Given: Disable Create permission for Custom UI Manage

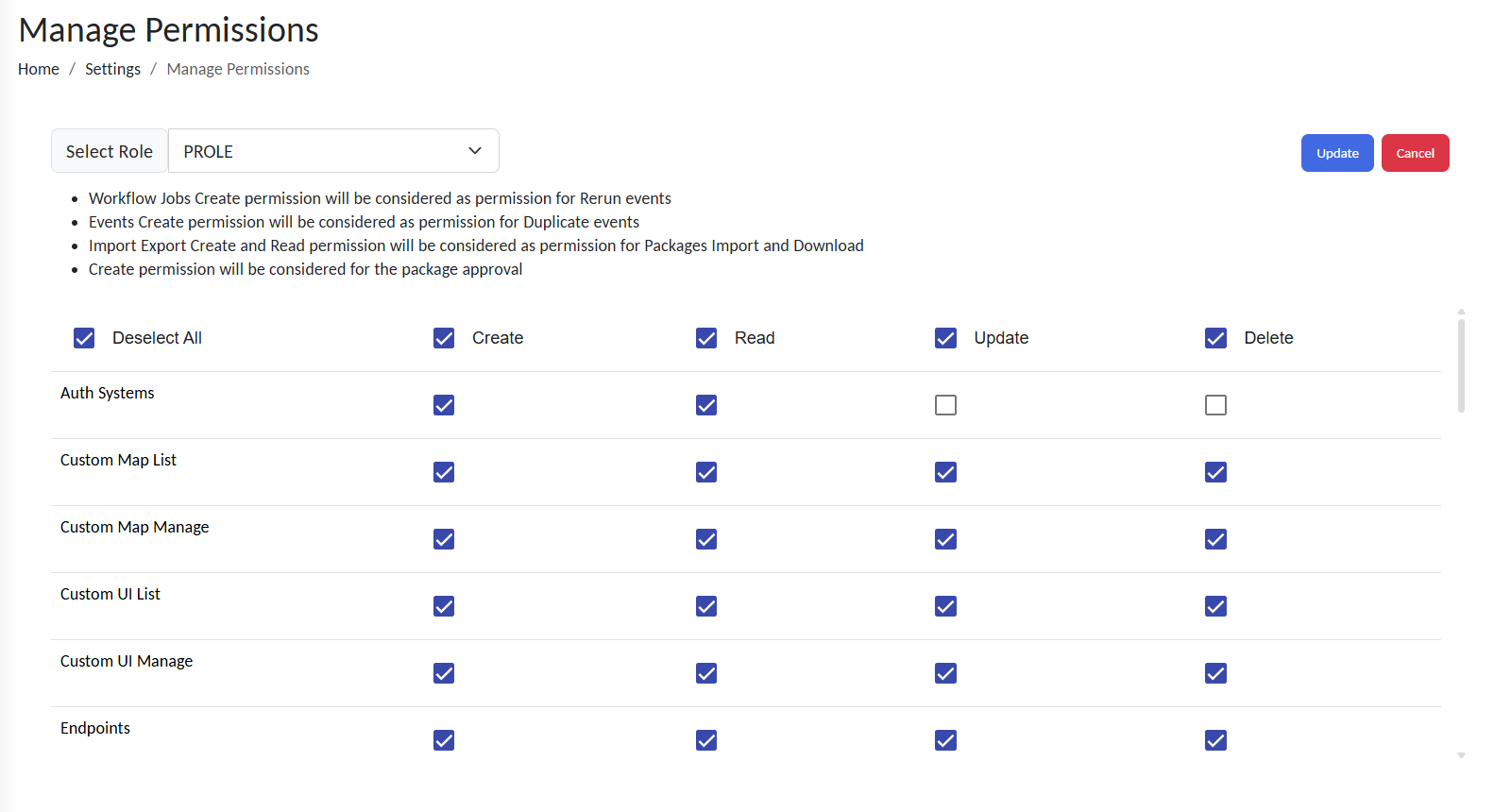Looking at the screenshot, I should coord(444,673).
